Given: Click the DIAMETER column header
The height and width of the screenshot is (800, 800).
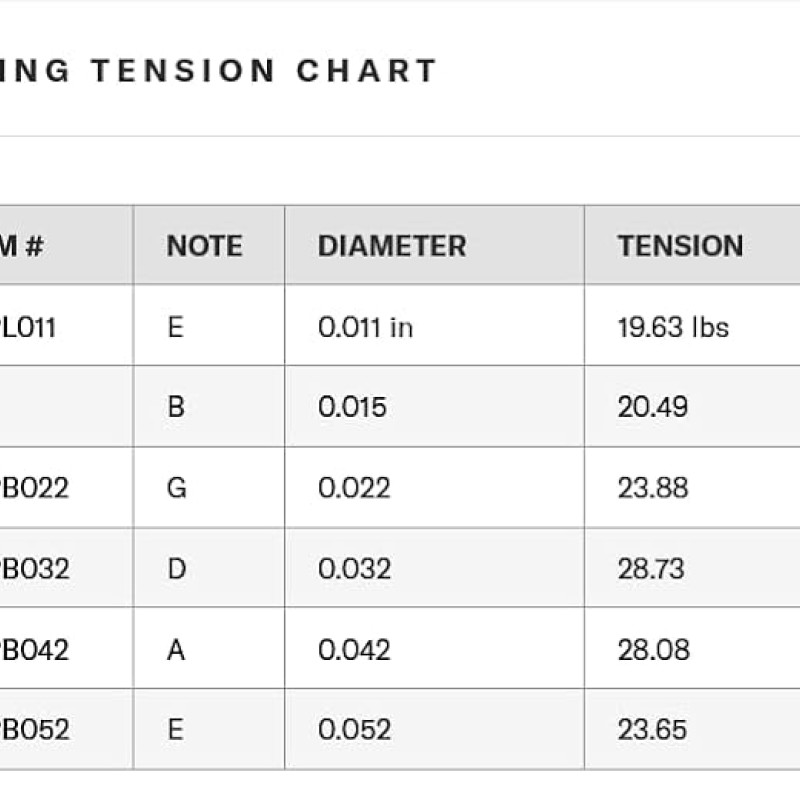Looking at the screenshot, I should coord(392,246).
